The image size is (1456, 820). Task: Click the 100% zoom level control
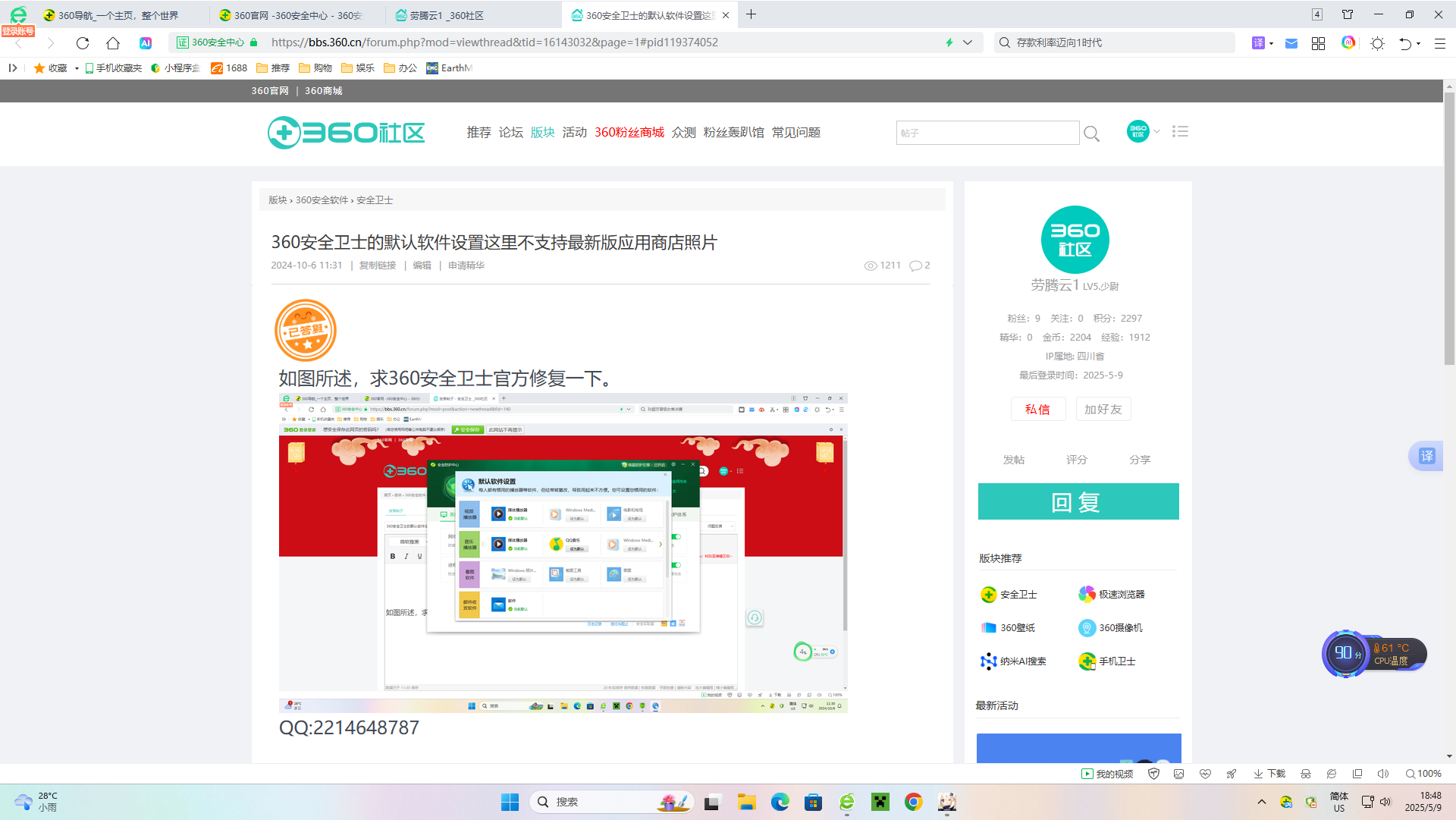coord(1423,774)
